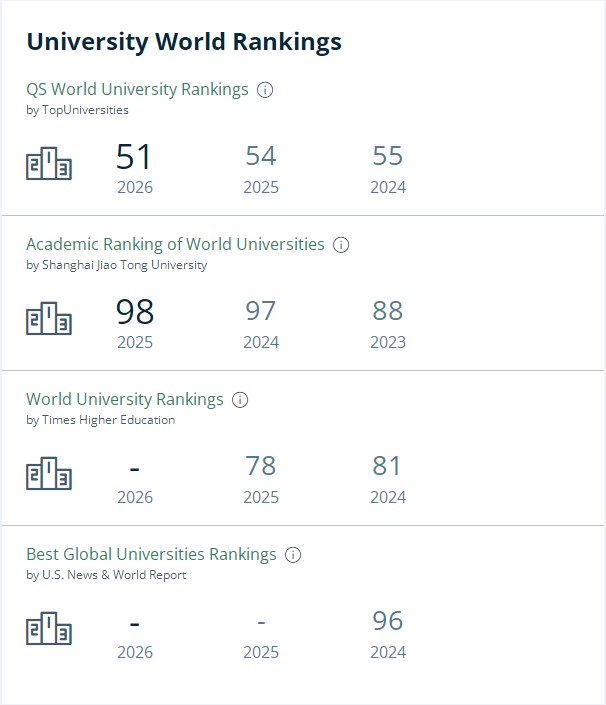Select U.S. News 2024 rank value 96

388,621
